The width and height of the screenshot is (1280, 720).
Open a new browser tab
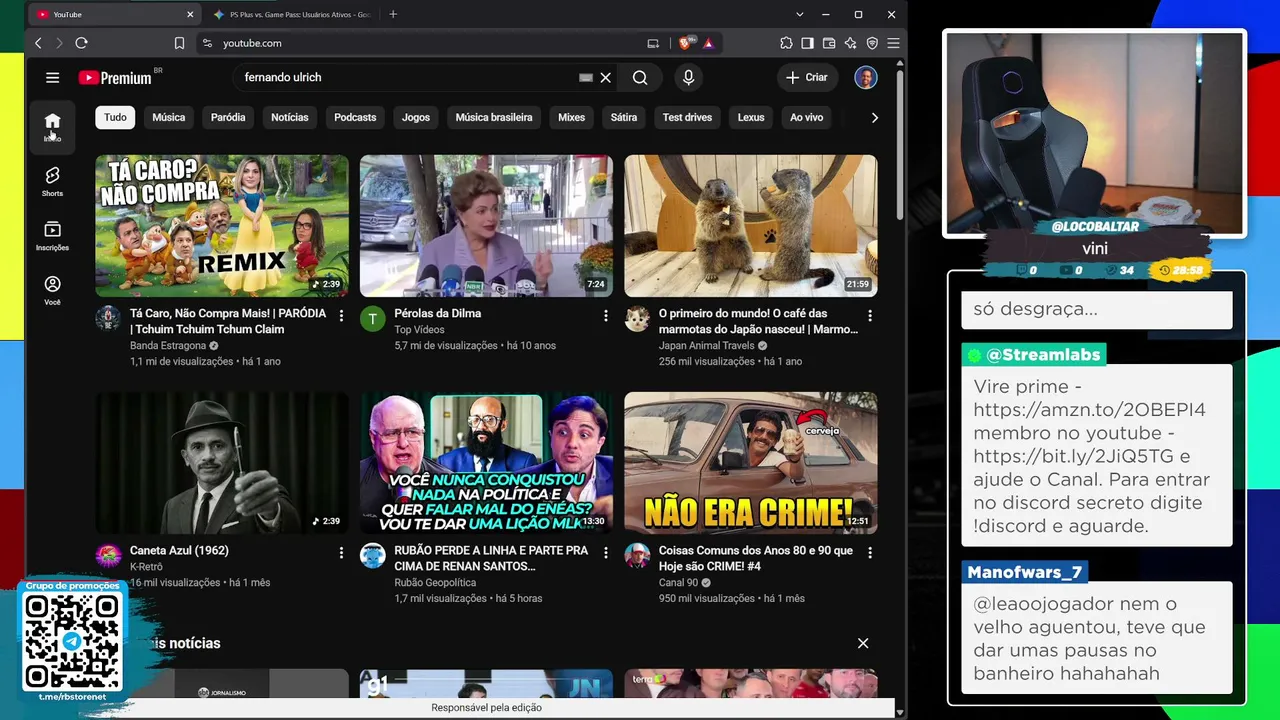(x=393, y=14)
